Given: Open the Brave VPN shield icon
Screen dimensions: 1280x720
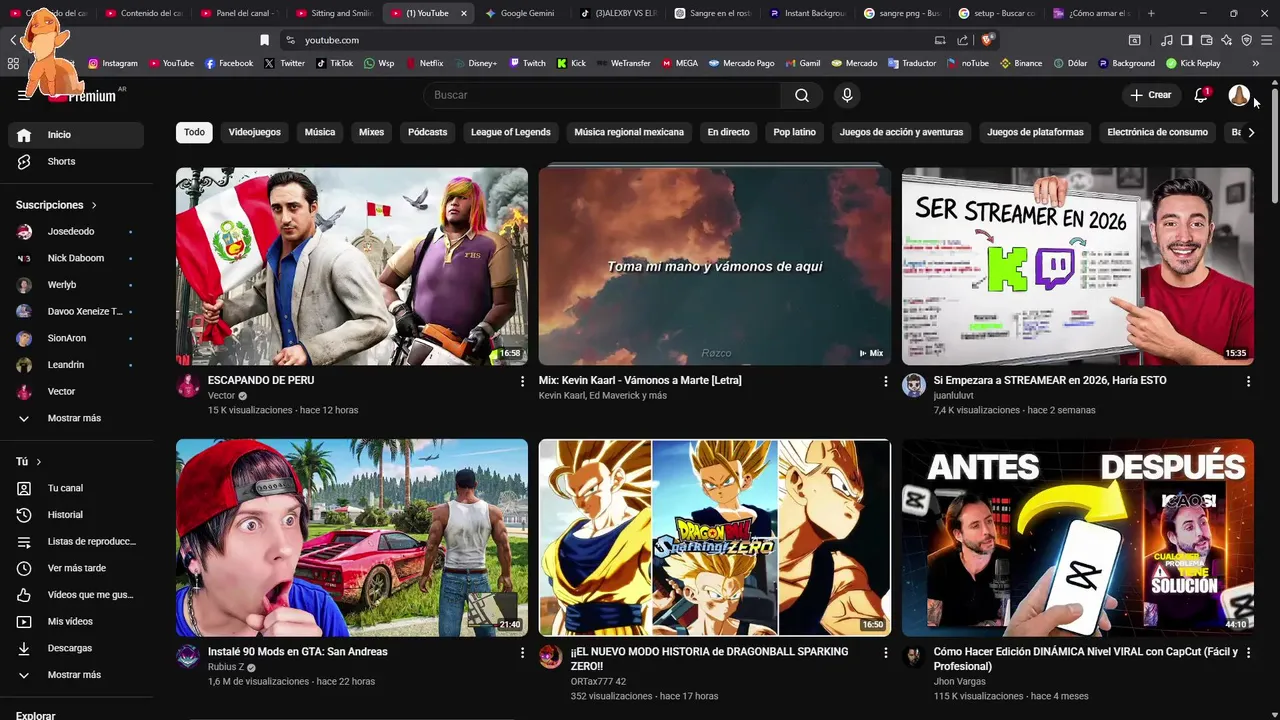Looking at the screenshot, I should 1246,40.
